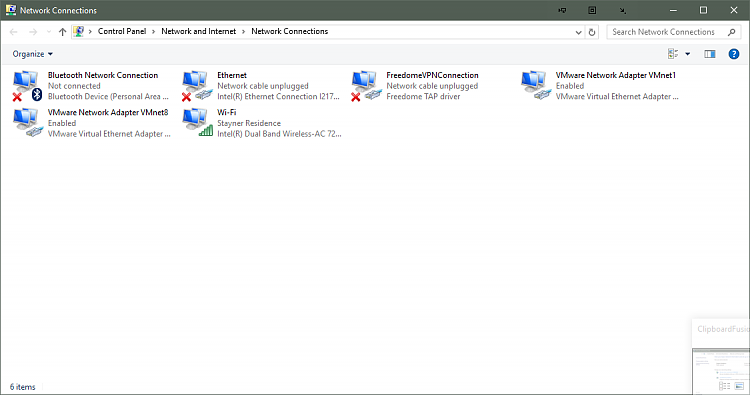The image size is (750, 395).
Task: Click the title bar pin icon
Action: (x=562, y=10)
